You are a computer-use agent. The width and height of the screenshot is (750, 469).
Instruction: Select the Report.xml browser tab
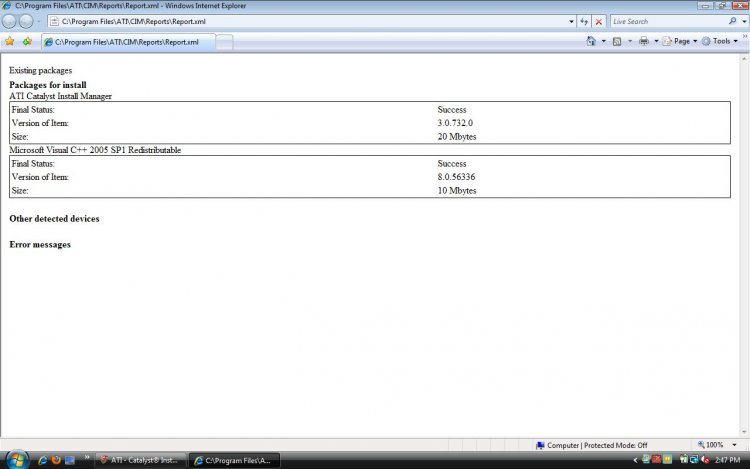pos(128,42)
